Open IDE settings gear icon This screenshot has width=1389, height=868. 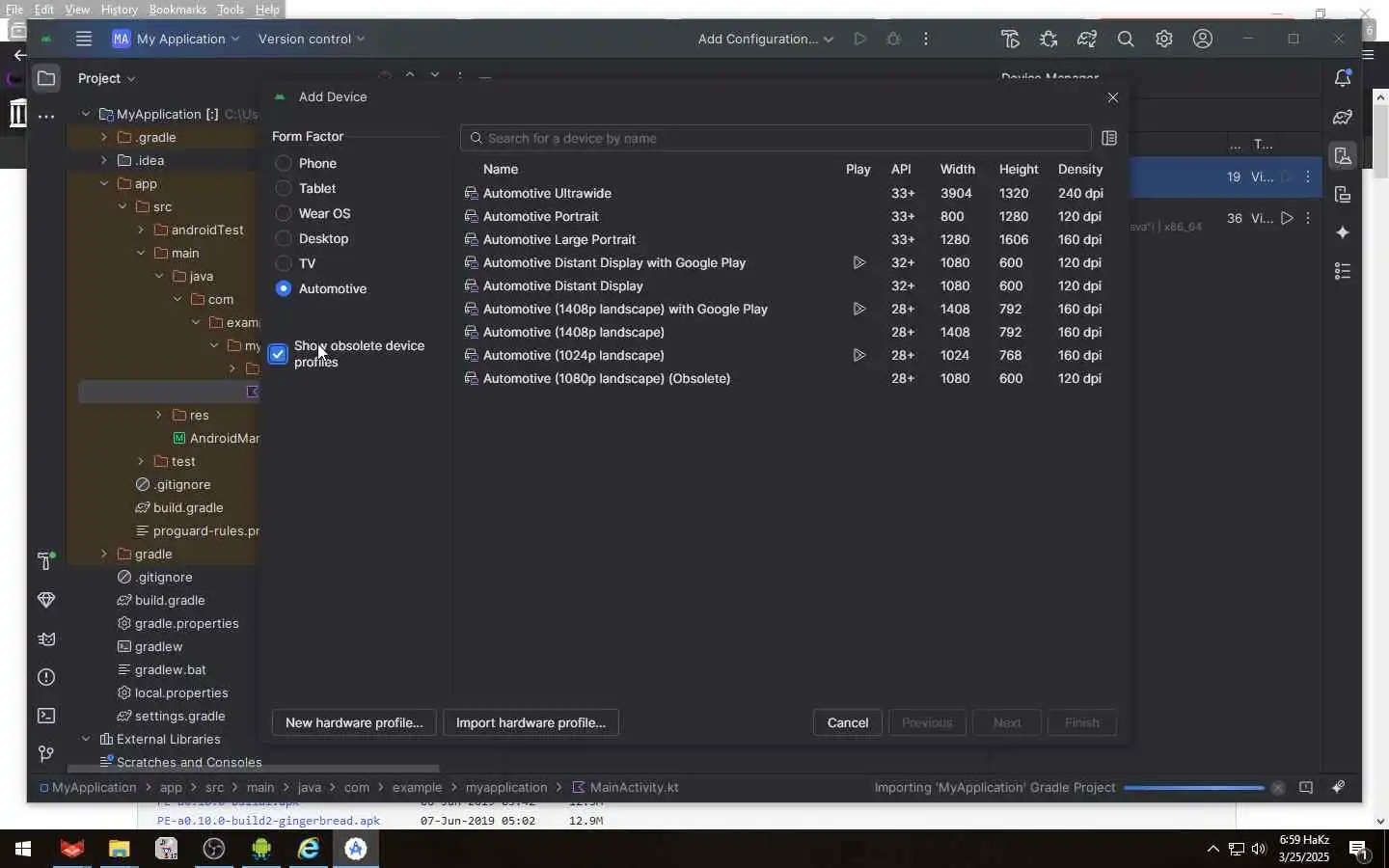click(x=1164, y=40)
